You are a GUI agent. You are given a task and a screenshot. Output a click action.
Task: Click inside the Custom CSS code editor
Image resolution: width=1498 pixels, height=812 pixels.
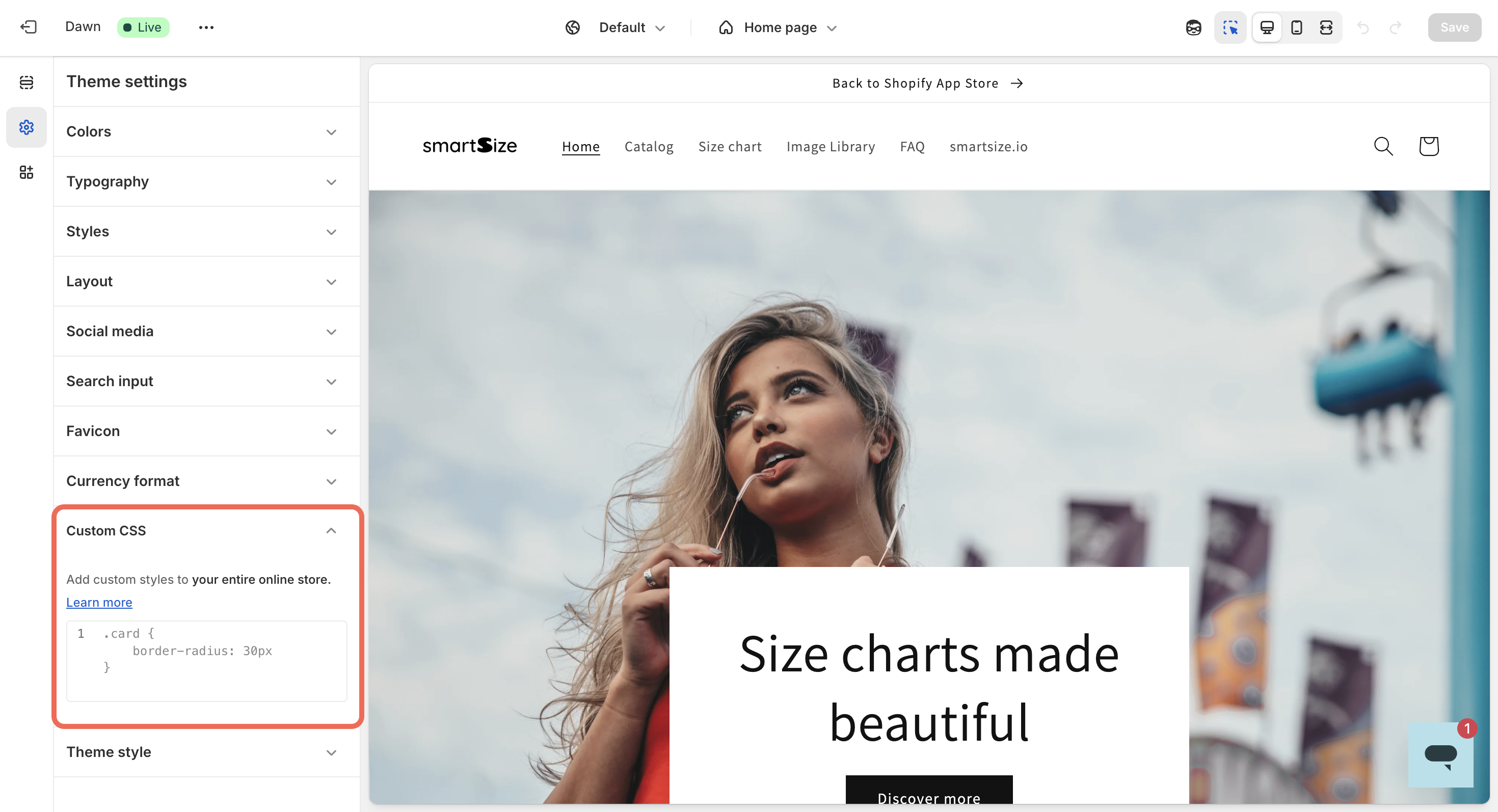coord(206,661)
